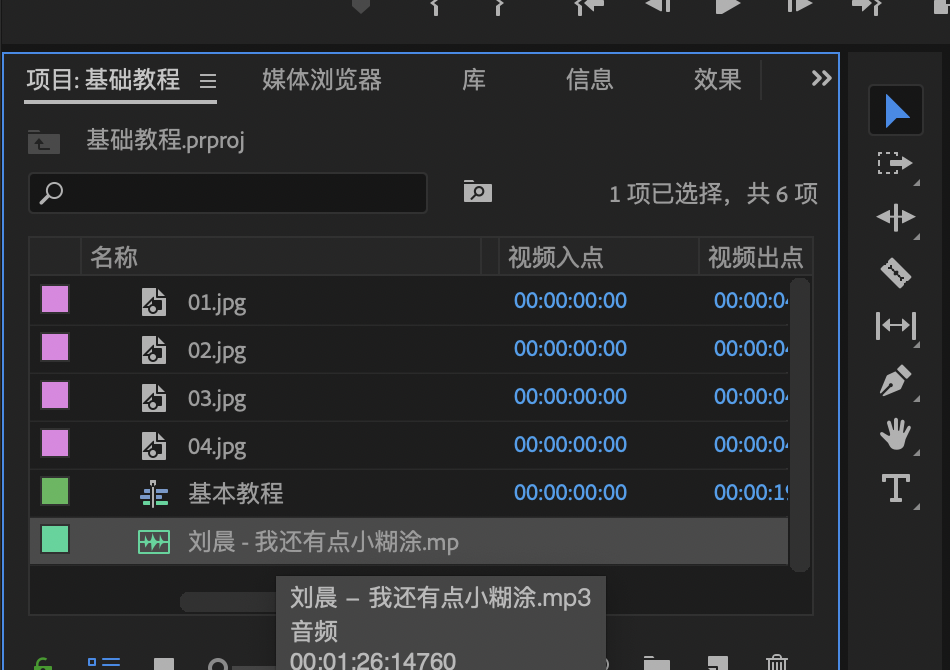Click the 02.jpg still image file icon
Screen dimensions: 950x670
153,350
